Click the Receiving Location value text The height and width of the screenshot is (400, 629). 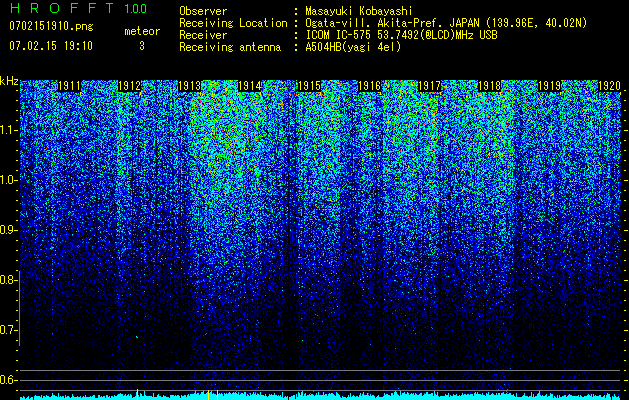(446, 23)
